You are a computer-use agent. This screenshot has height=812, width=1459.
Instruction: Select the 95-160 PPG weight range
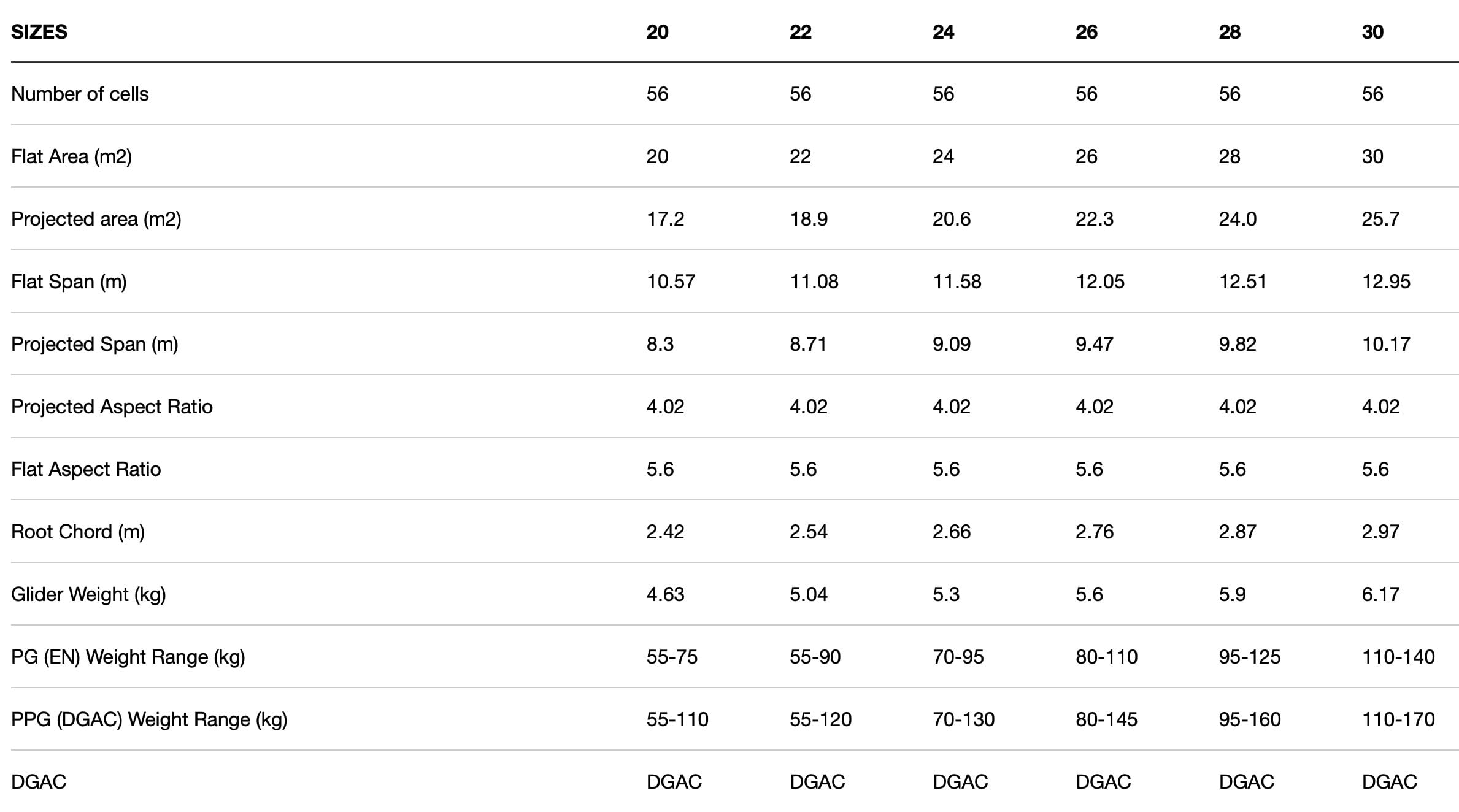pyautogui.click(x=1250, y=719)
